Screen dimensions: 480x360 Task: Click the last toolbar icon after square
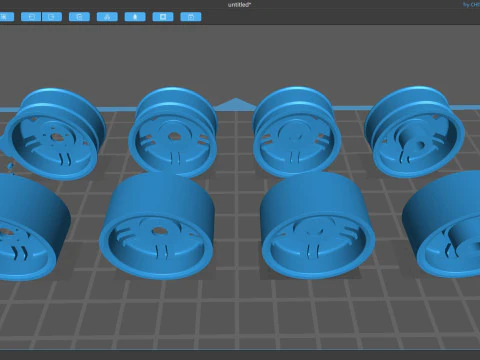(x=191, y=17)
